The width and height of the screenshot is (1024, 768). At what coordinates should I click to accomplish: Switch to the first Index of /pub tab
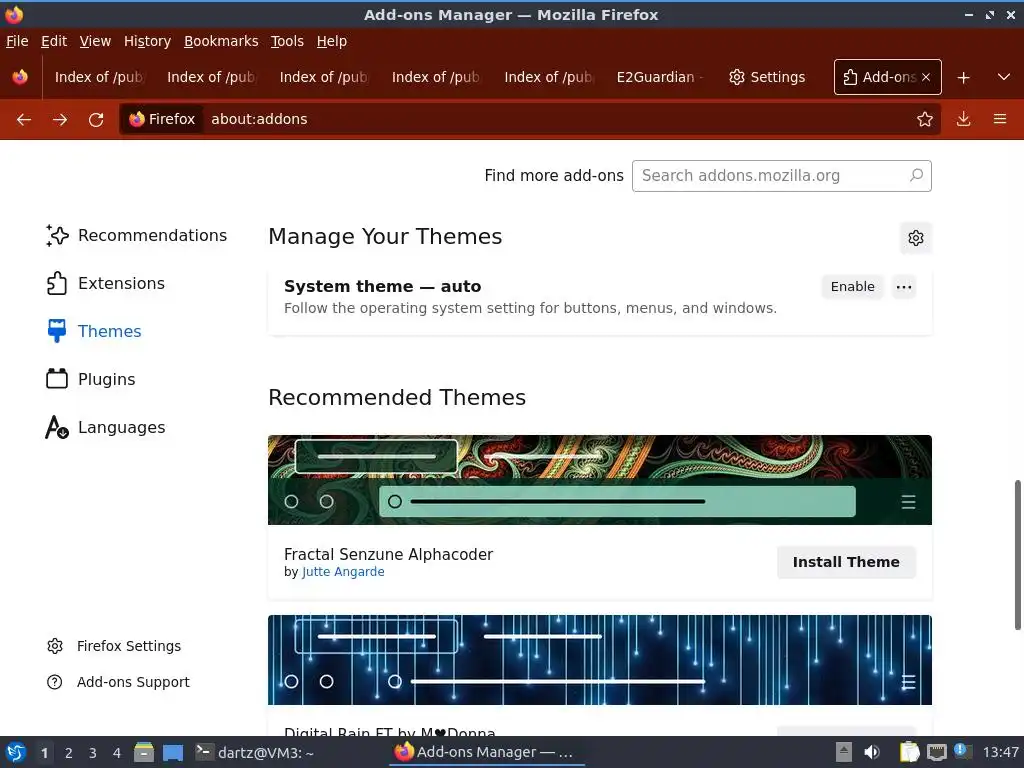(x=99, y=77)
